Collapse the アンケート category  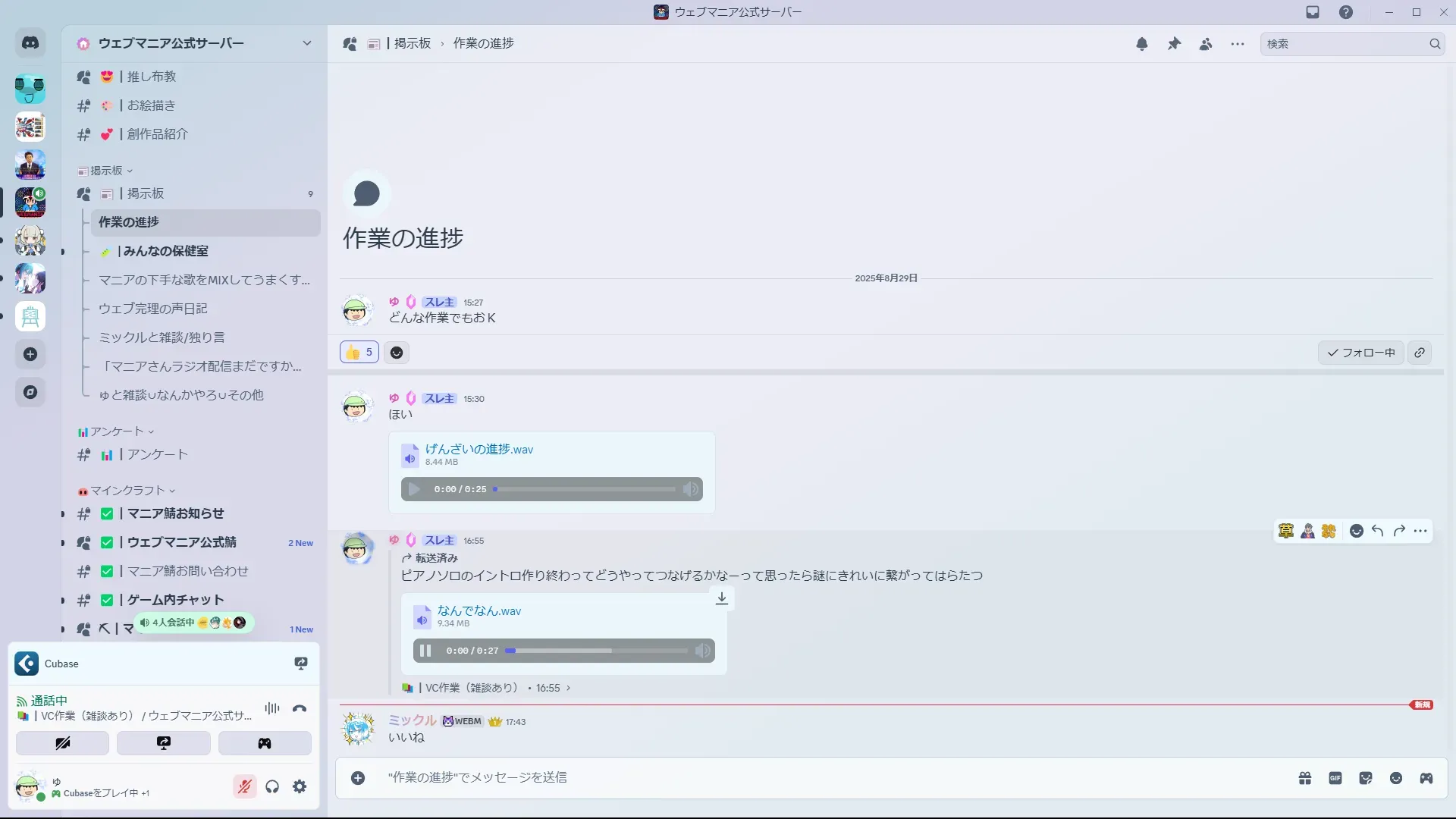point(116,431)
